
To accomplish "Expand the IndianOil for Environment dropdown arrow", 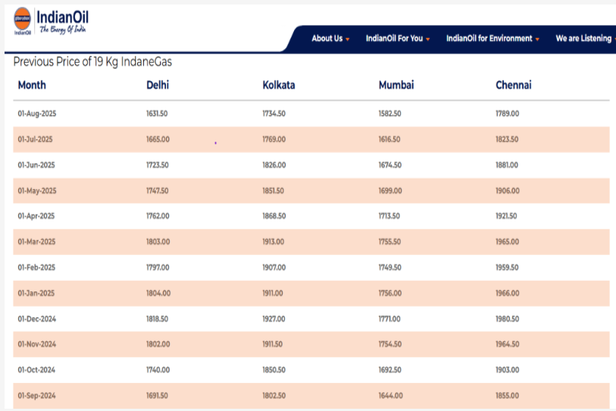I will [x=537, y=39].
